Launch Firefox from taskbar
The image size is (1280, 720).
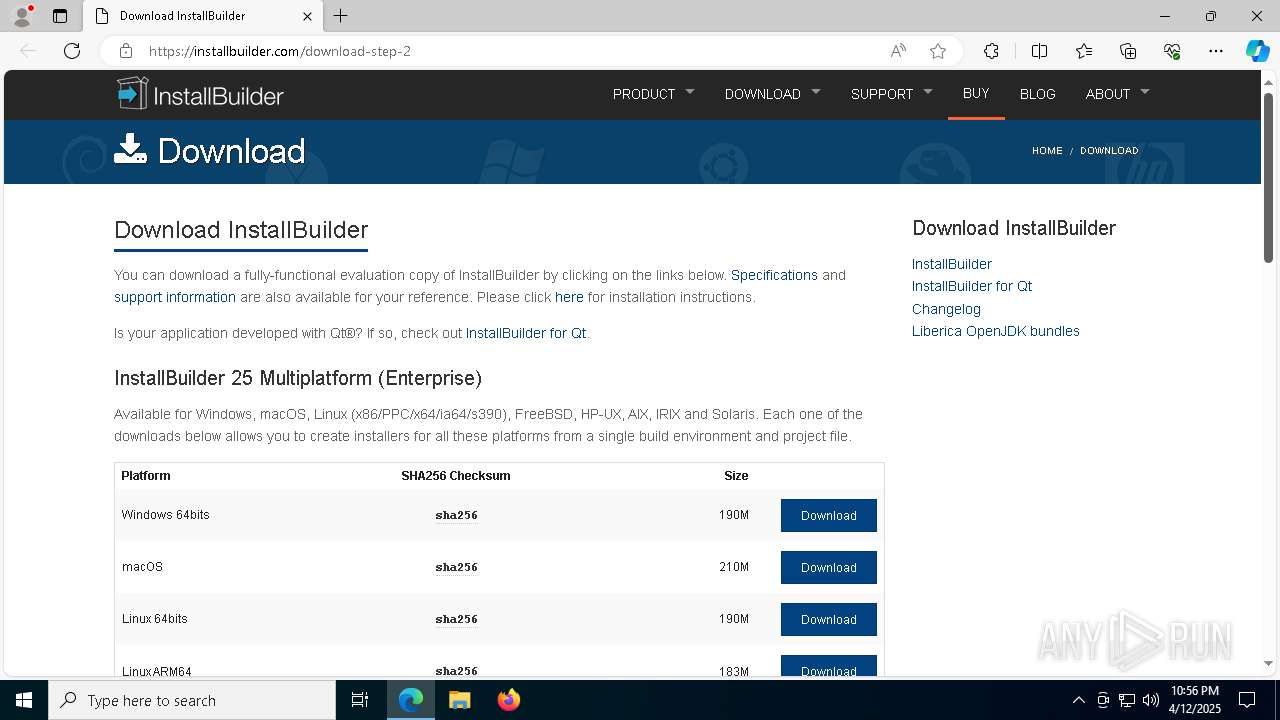point(508,700)
